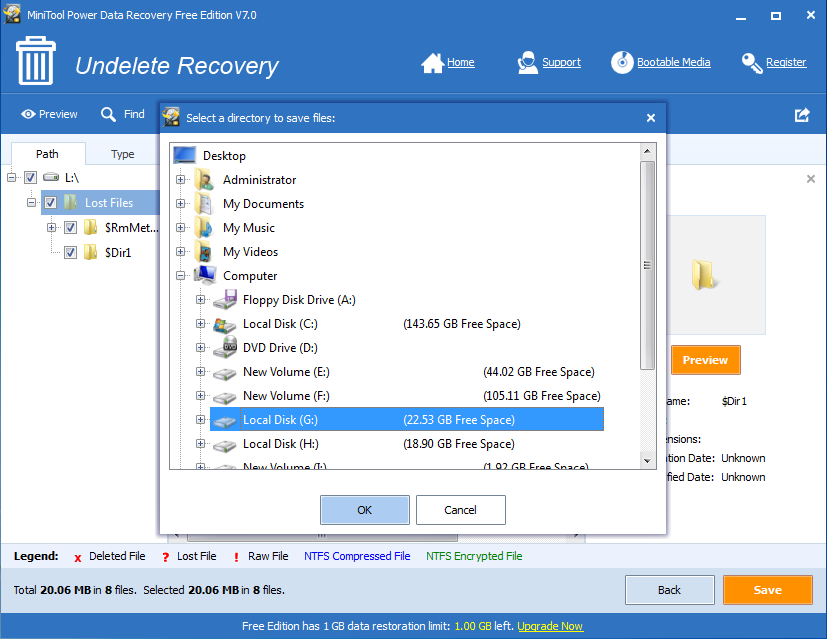This screenshot has width=827, height=639.
Task: Click the directory list scroll up arrow
Action: pyautogui.click(x=647, y=151)
